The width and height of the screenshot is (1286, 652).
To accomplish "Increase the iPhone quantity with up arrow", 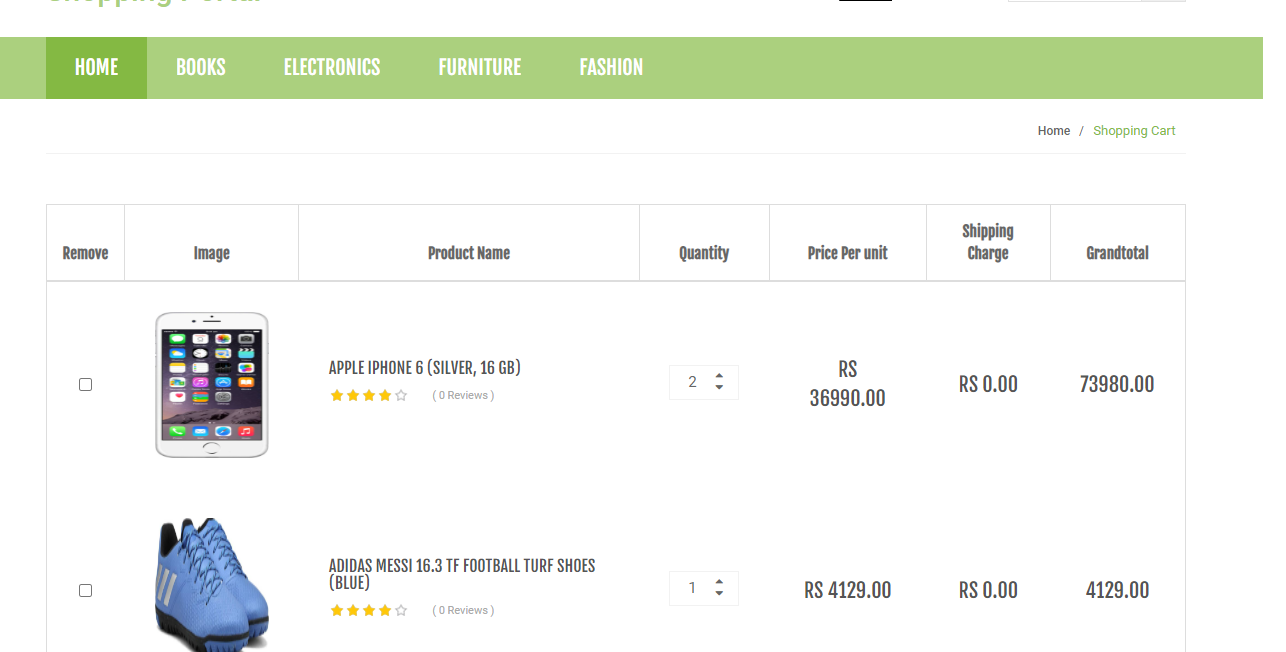I will click(719, 377).
